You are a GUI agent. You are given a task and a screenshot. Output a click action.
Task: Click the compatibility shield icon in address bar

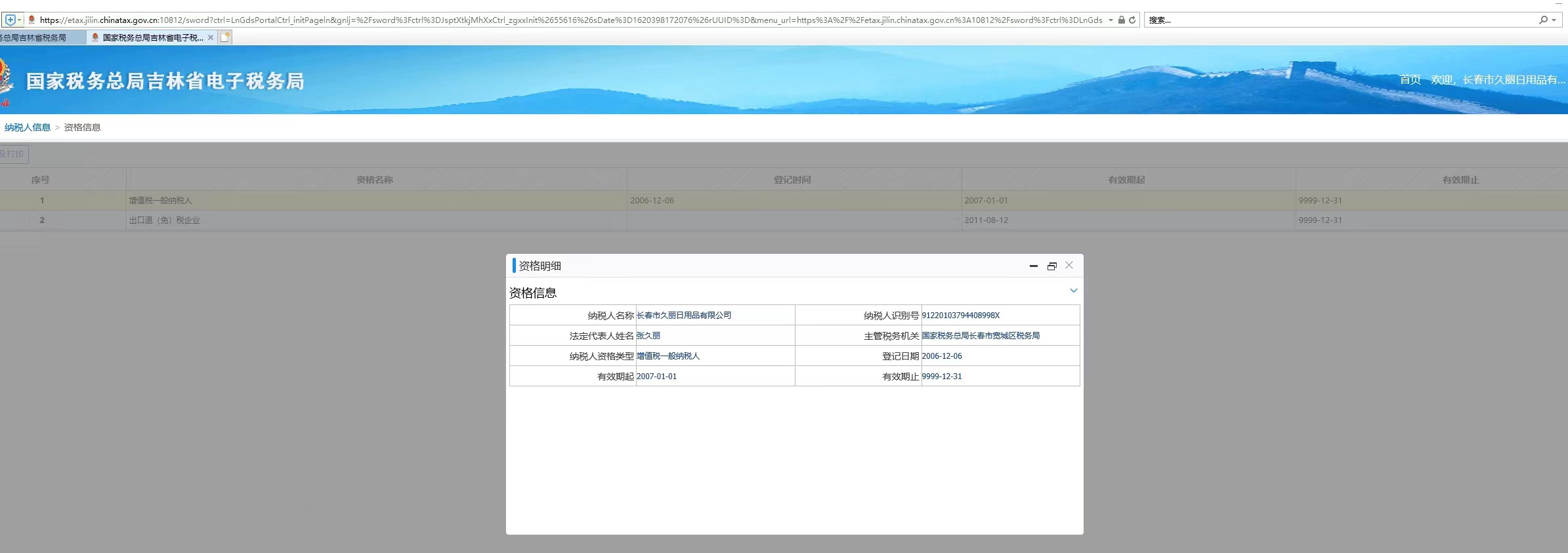10,20
